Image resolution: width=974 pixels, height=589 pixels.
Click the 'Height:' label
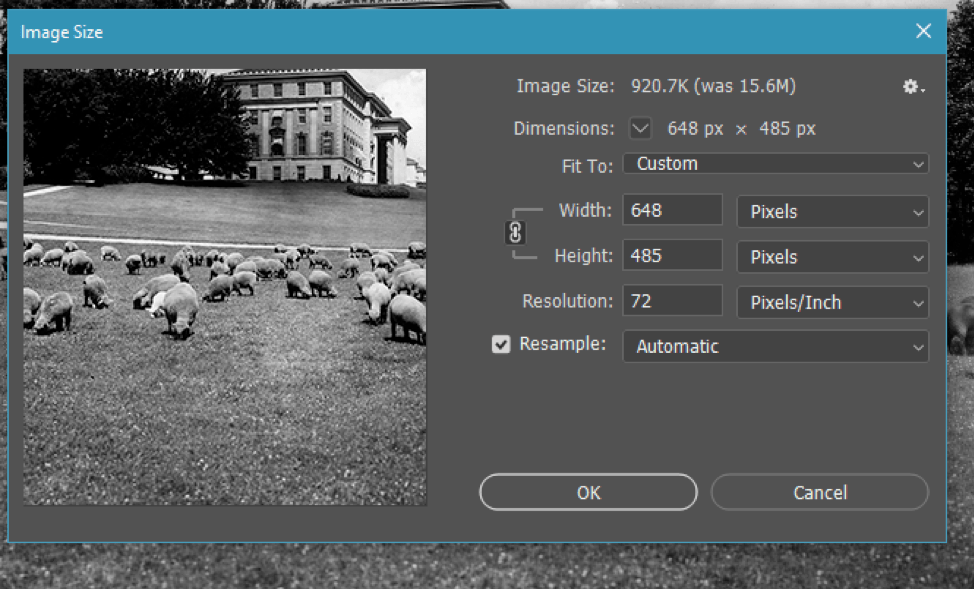[583, 256]
